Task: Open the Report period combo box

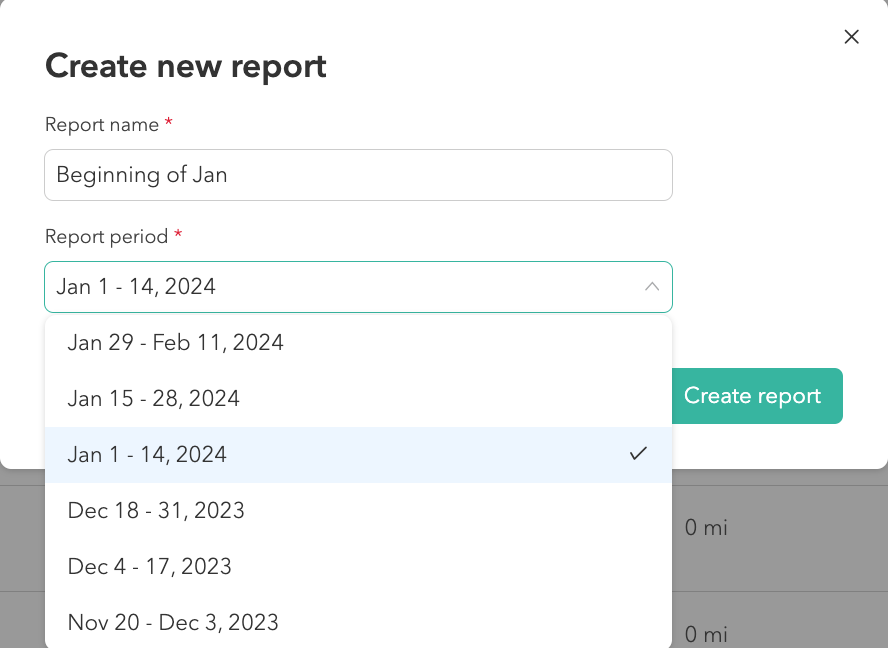Action: [358, 287]
